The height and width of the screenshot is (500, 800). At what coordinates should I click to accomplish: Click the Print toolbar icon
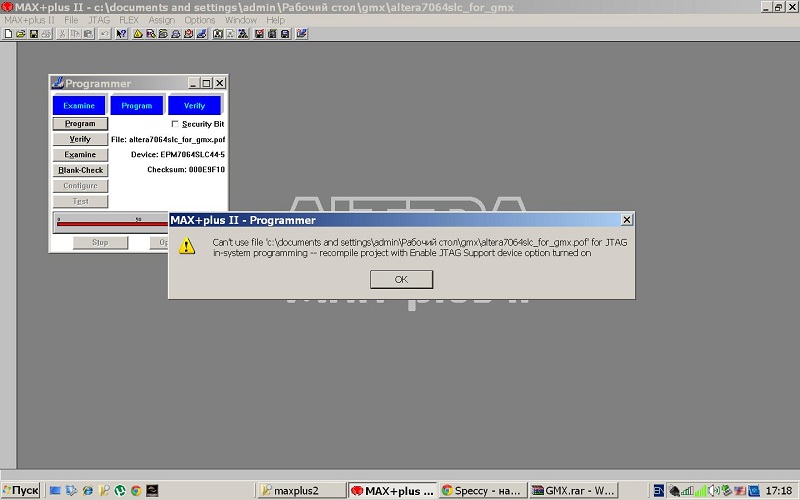tap(46, 33)
